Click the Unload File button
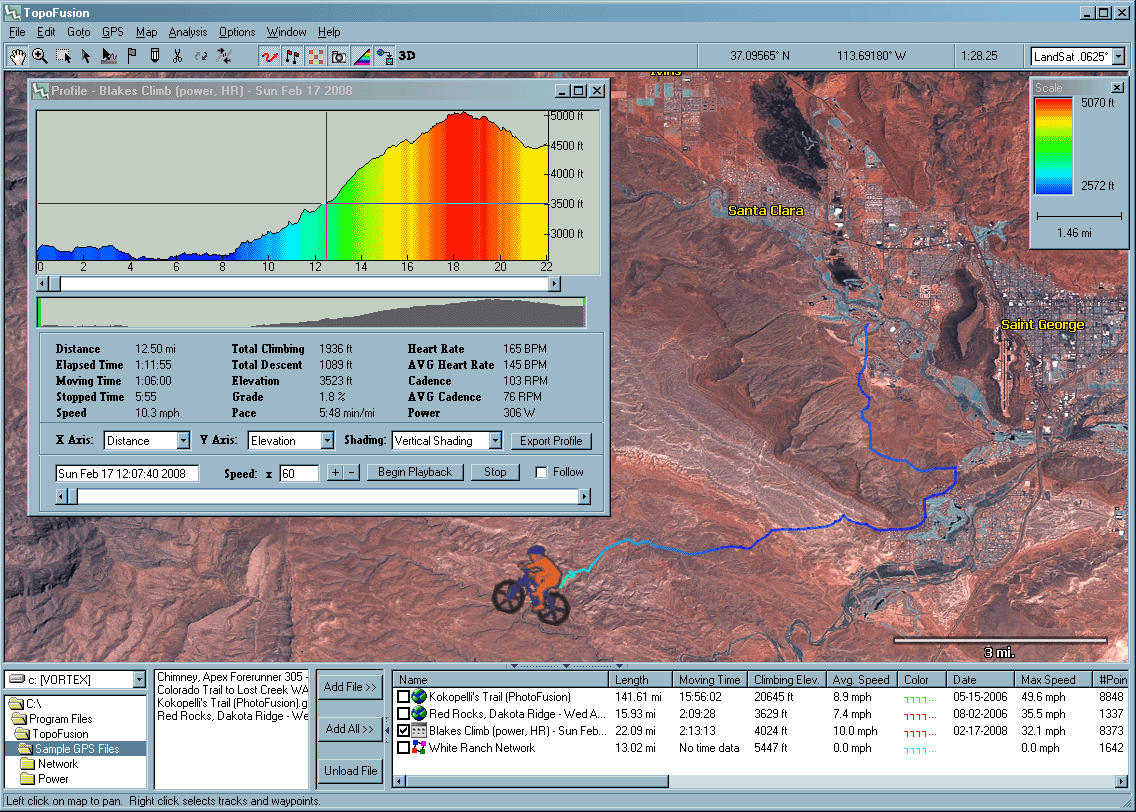This screenshot has width=1136, height=812. (x=350, y=771)
